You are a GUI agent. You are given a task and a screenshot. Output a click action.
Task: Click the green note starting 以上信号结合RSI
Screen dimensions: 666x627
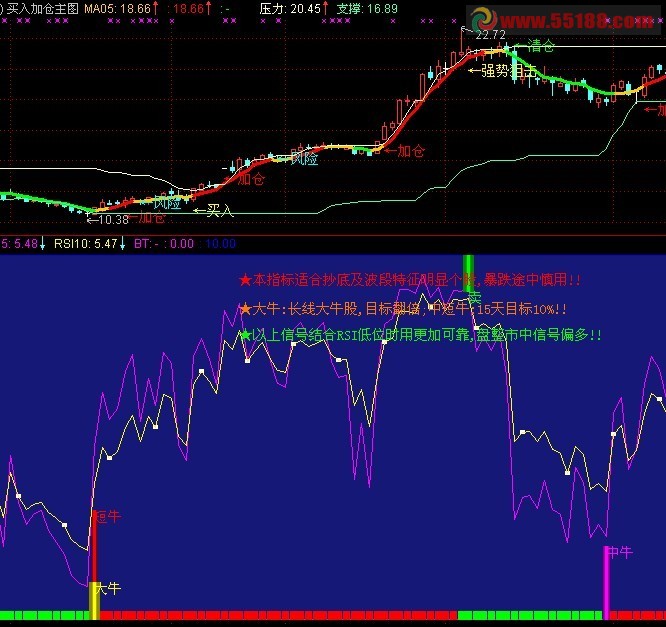click(420, 335)
